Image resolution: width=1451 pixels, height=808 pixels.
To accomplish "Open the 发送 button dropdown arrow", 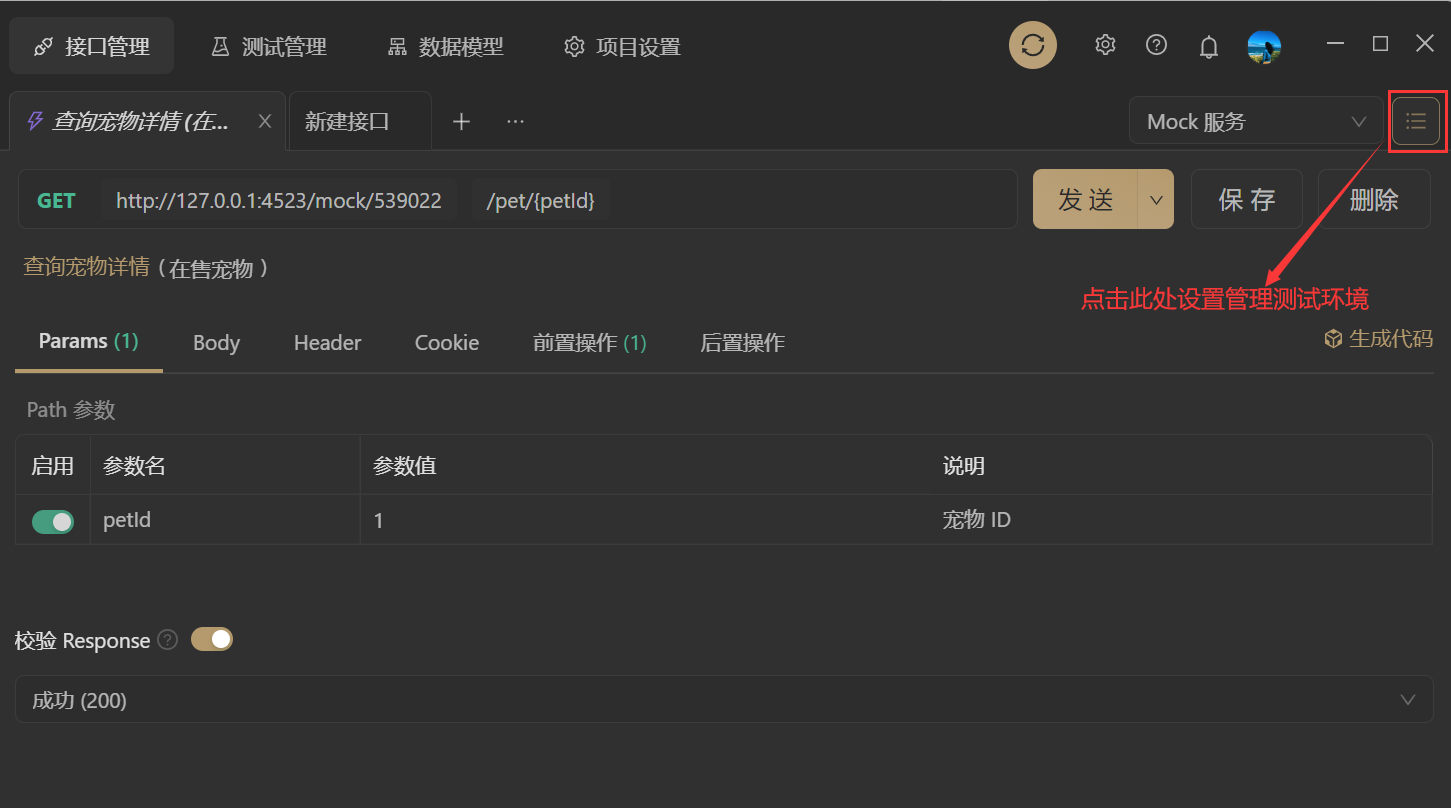I will (1156, 199).
